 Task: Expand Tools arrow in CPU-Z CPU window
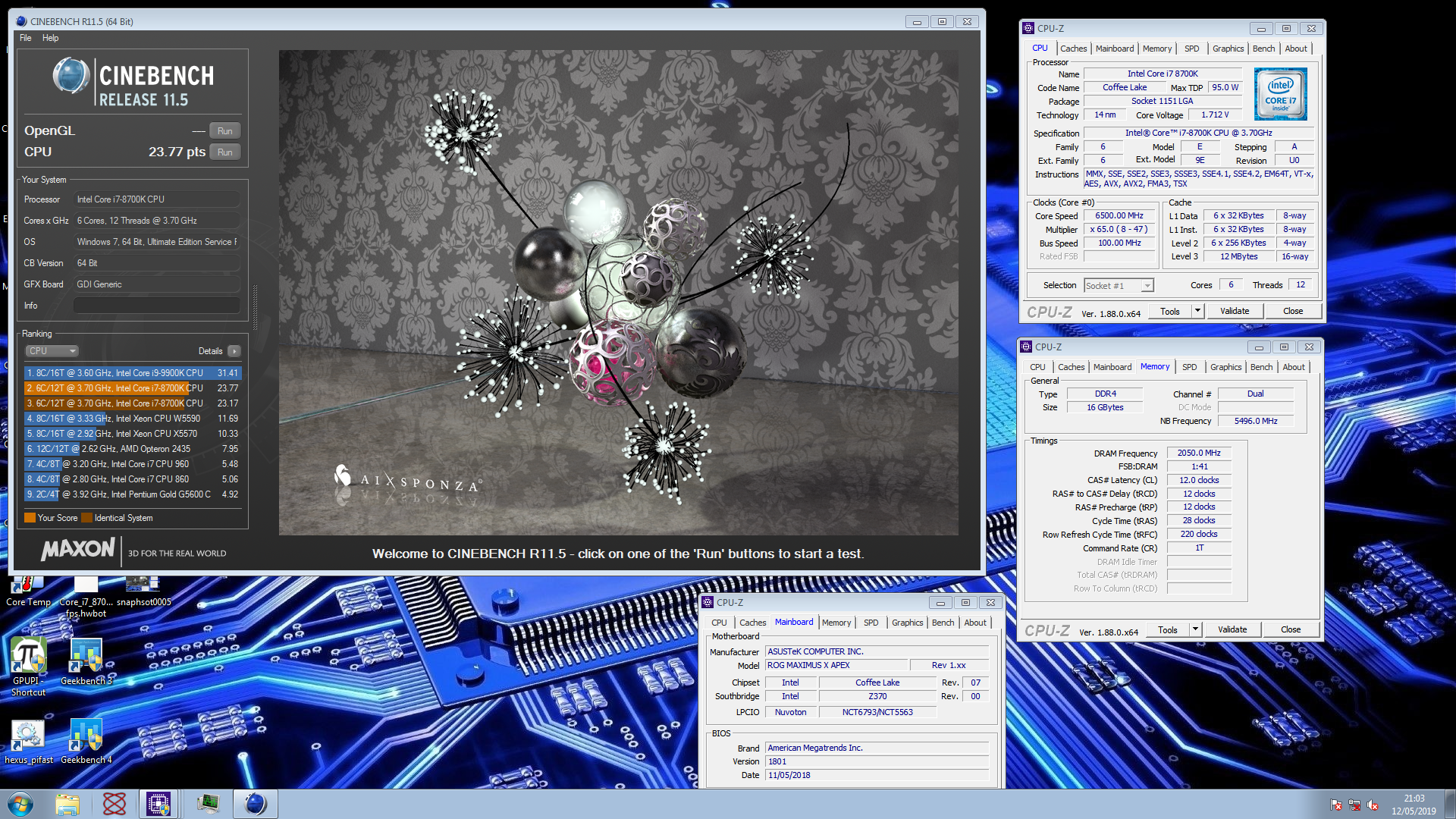coord(1197,311)
